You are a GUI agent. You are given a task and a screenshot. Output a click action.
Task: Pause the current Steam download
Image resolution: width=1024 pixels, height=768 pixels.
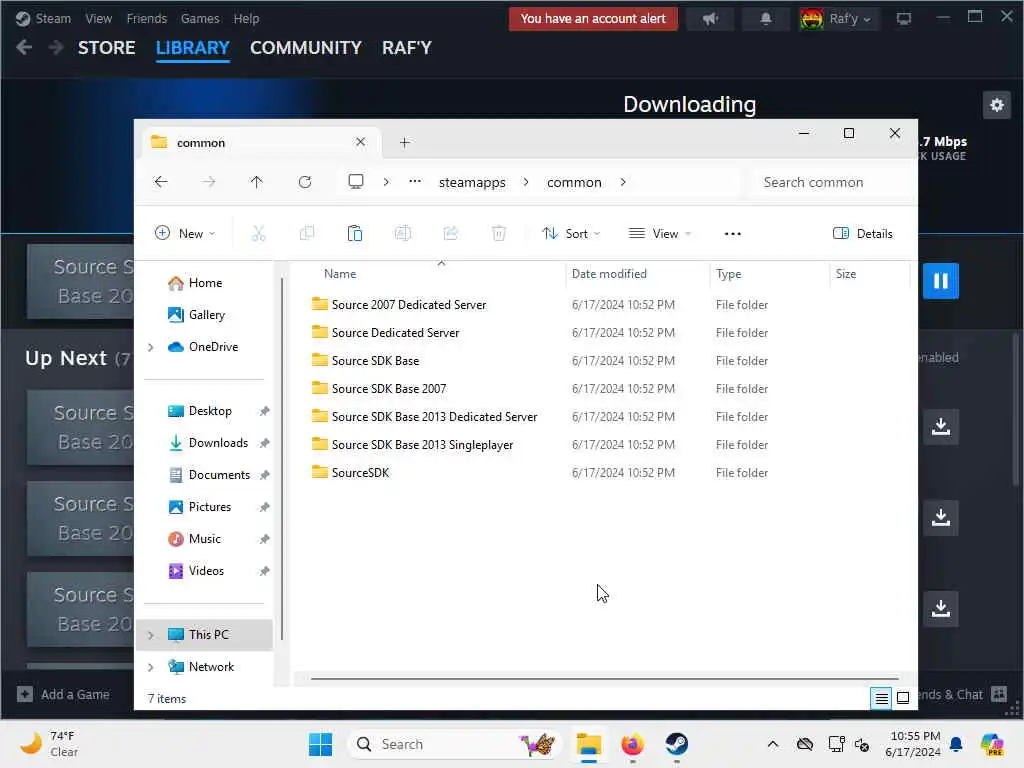940,281
